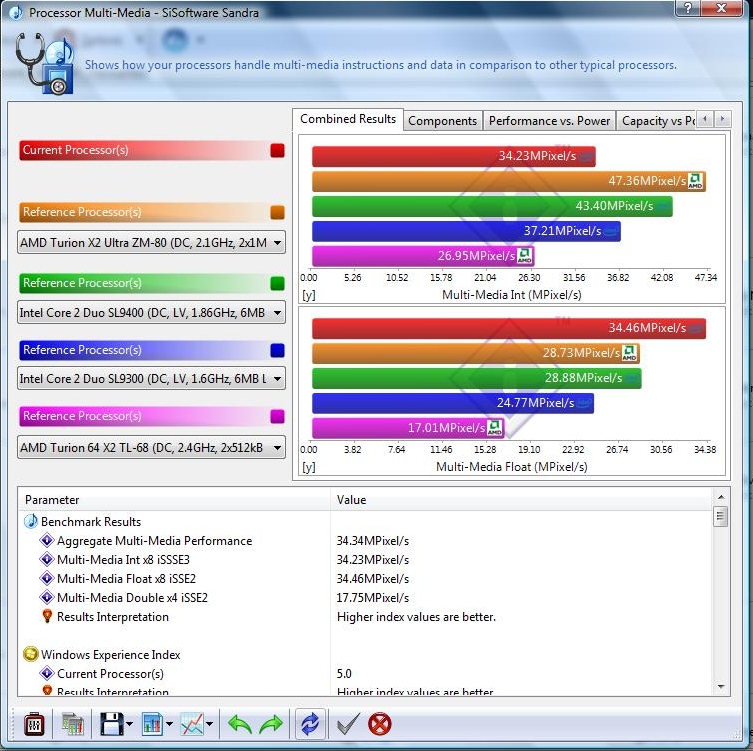Click the red cancel icon
Viewport: 753px width, 751px height.
pos(380,723)
